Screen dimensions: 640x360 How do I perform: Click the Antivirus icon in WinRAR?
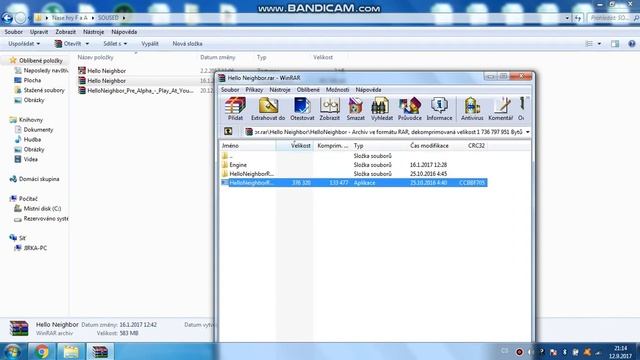click(x=472, y=109)
